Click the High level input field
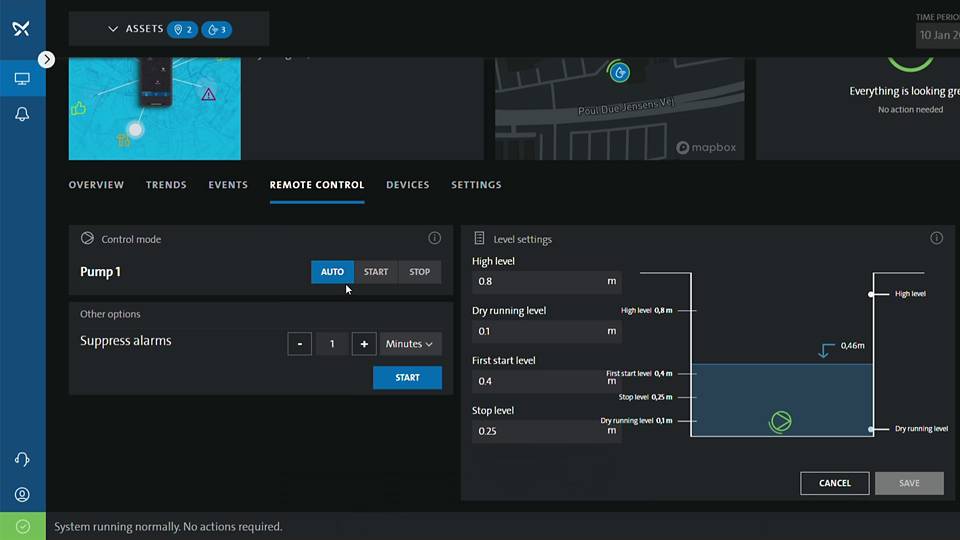This screenshot has height=540, width=960. pyautogui.click(x=538, y=282)
